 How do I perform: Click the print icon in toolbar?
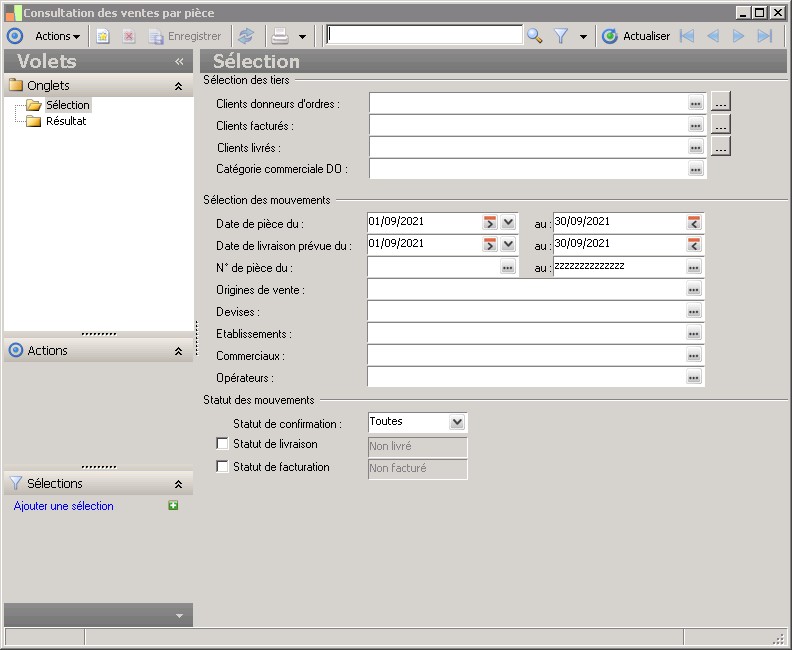click(280, 36)
